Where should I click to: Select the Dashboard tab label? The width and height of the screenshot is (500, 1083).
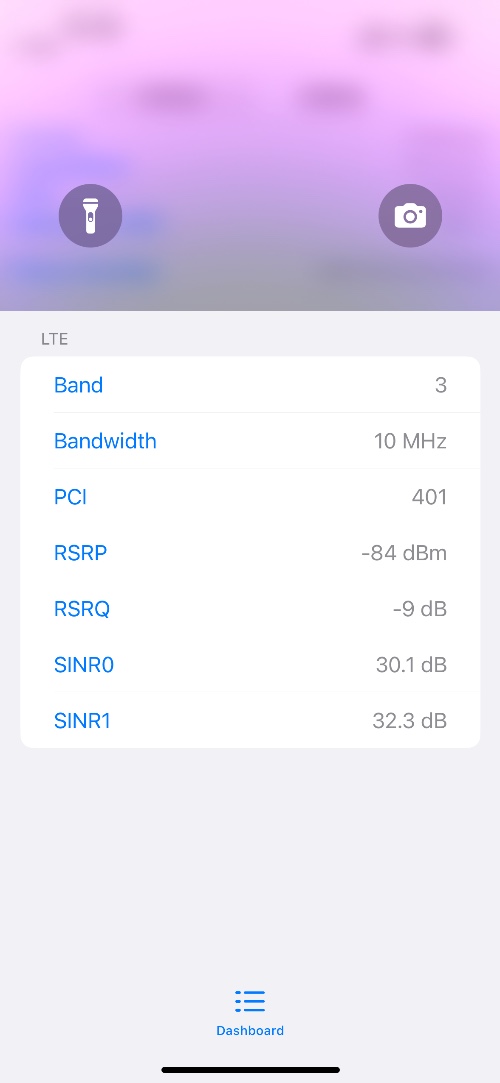pos(250,1031)
